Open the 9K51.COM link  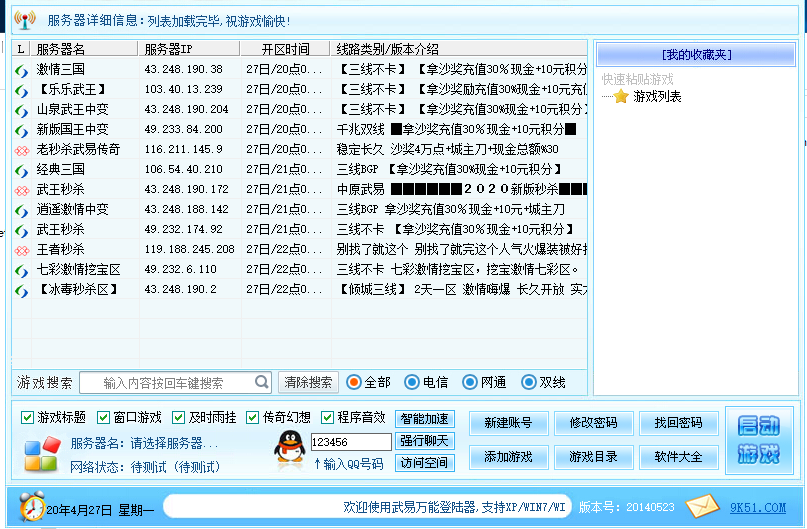[x=760, y=506]
